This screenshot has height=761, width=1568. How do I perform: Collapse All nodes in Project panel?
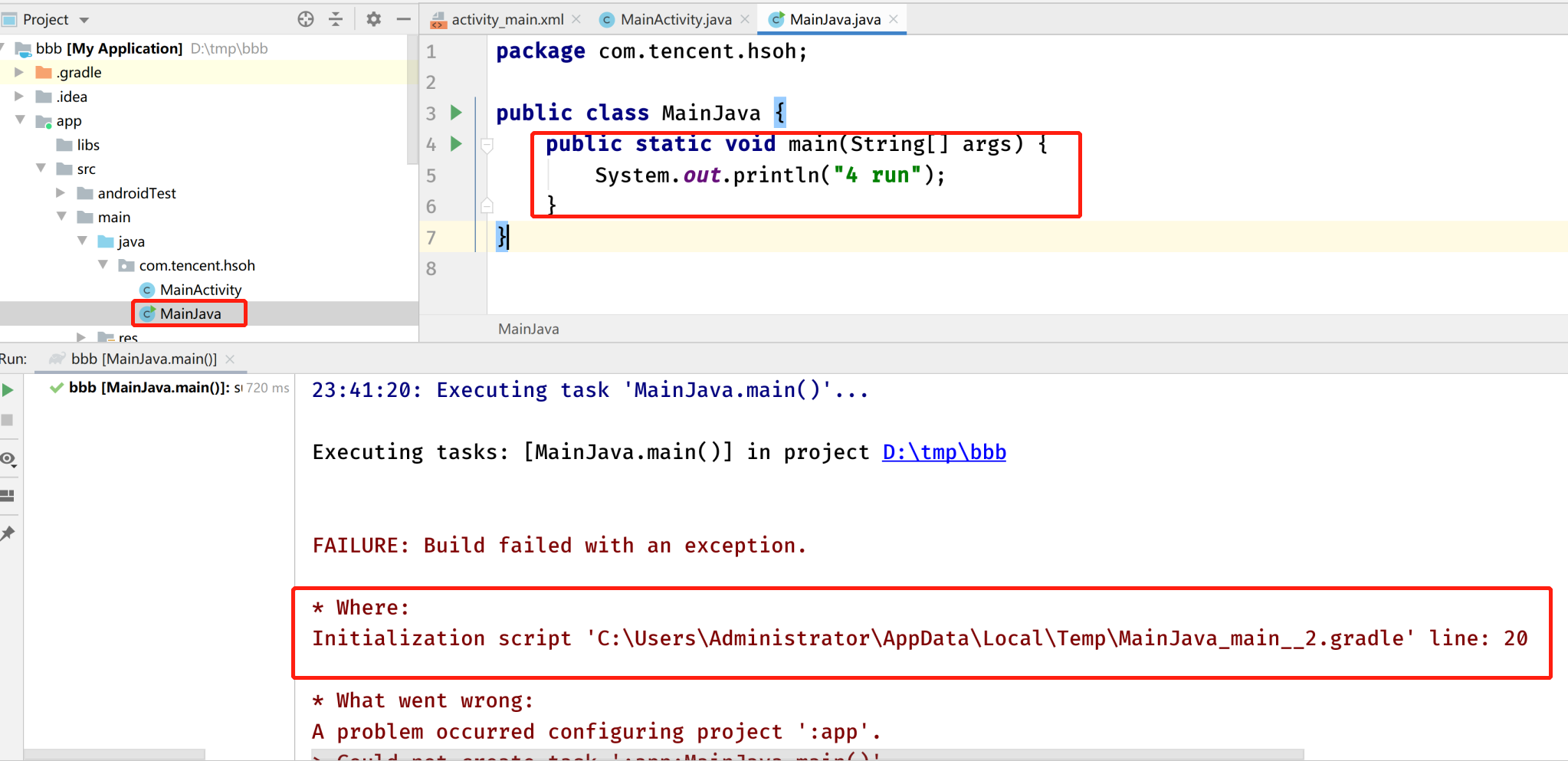tap(336, 19)
